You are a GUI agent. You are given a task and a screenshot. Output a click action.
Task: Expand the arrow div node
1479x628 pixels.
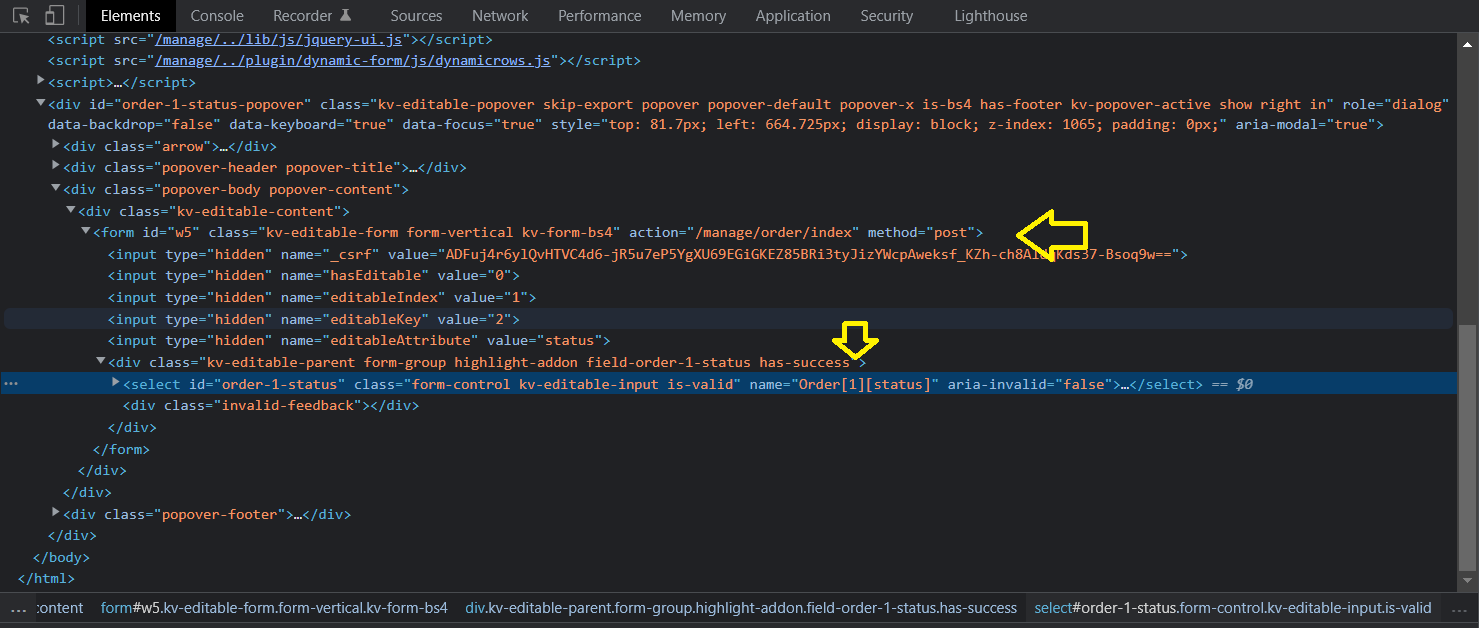(x=56, y=146)
